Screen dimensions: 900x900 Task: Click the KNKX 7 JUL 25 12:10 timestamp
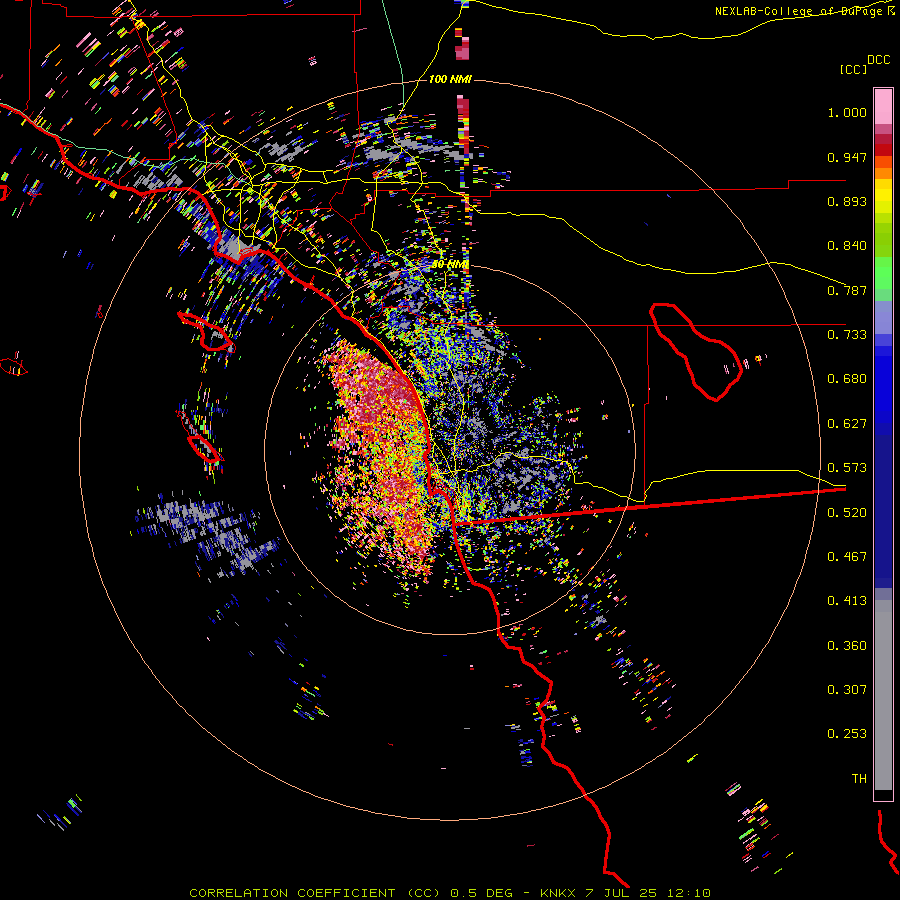coord(626,893)
